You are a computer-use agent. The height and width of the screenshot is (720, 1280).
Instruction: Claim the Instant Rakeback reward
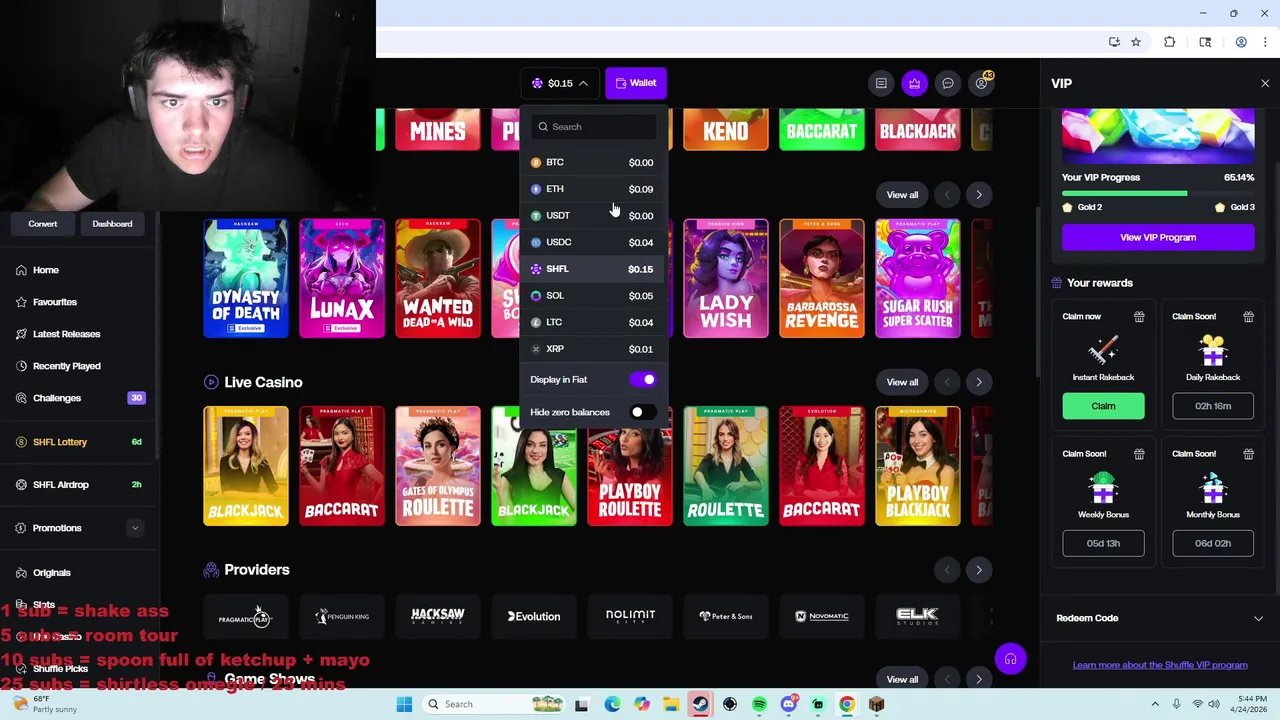click(1103, 406)
